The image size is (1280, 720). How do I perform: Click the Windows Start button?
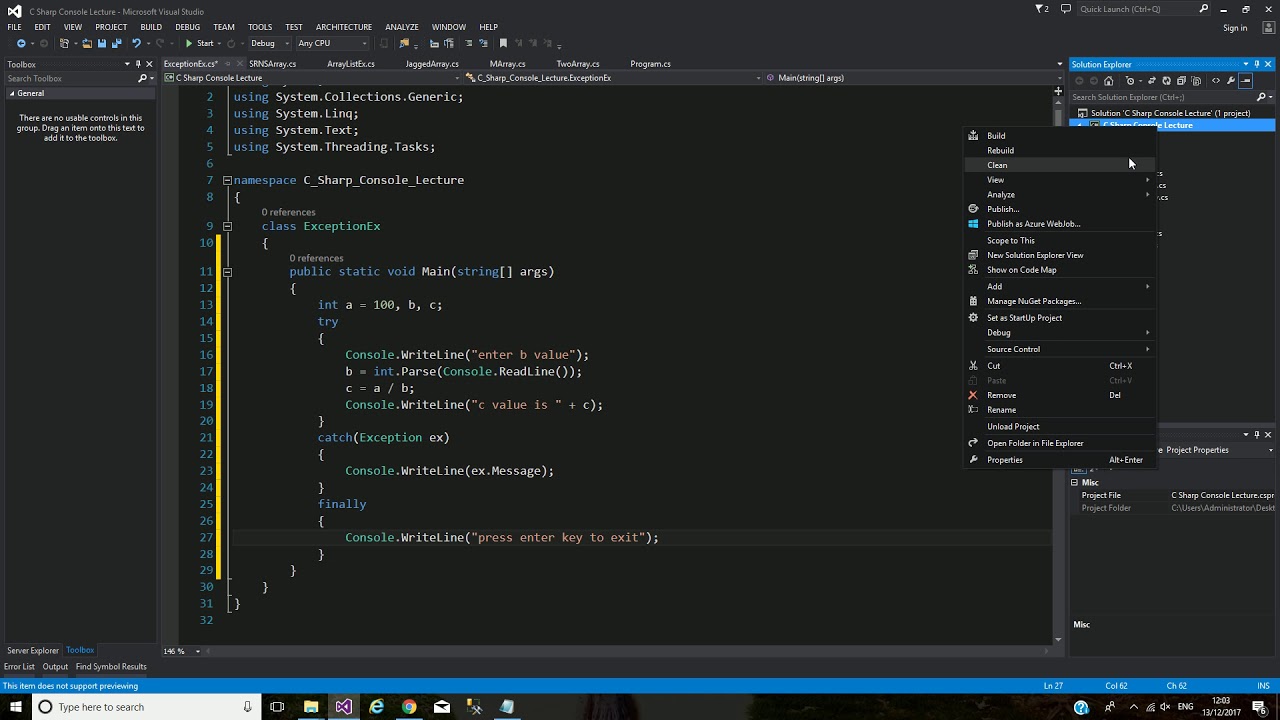click(15, 707)
